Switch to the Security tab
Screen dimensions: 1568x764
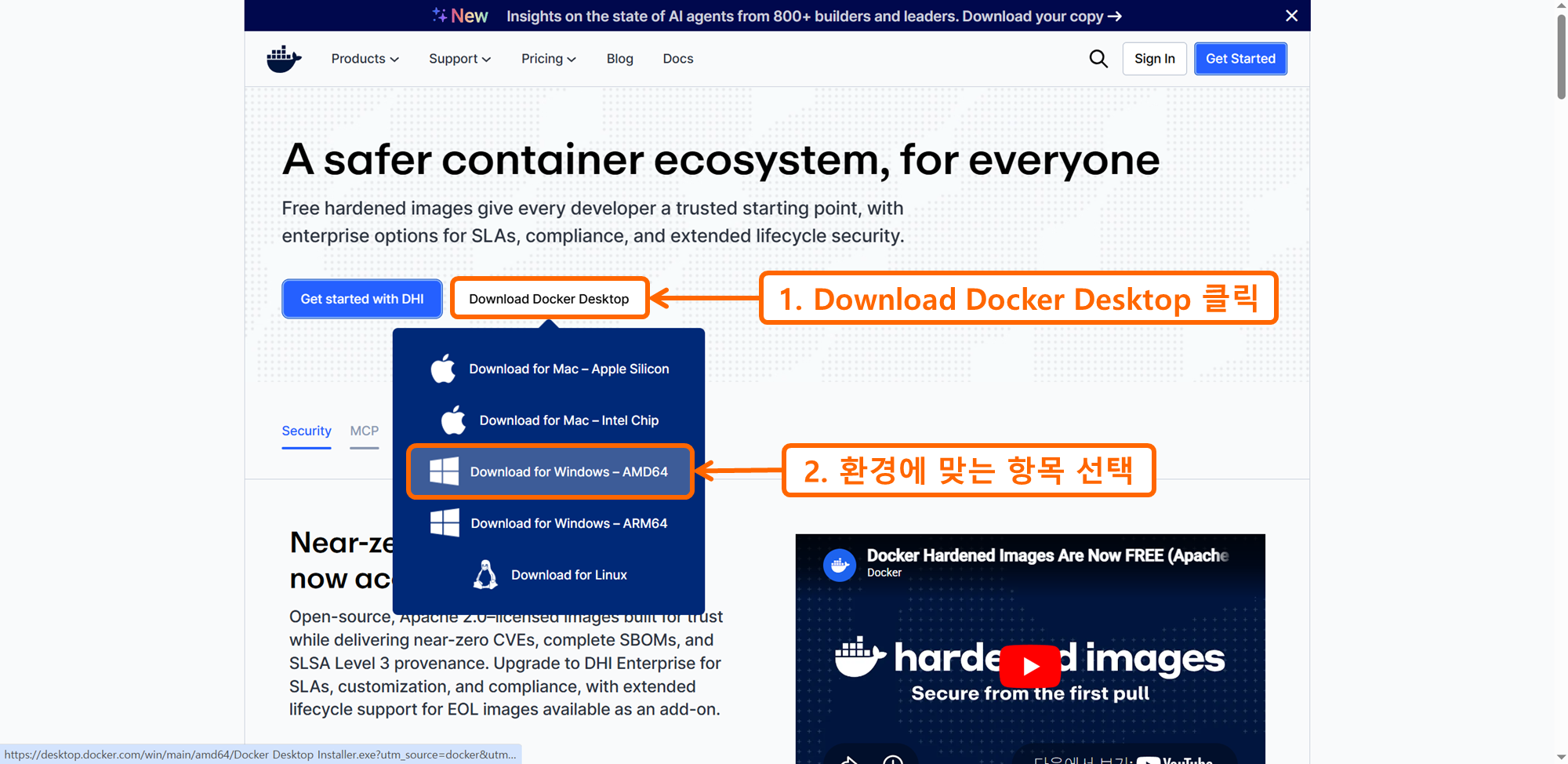point(307,431)
